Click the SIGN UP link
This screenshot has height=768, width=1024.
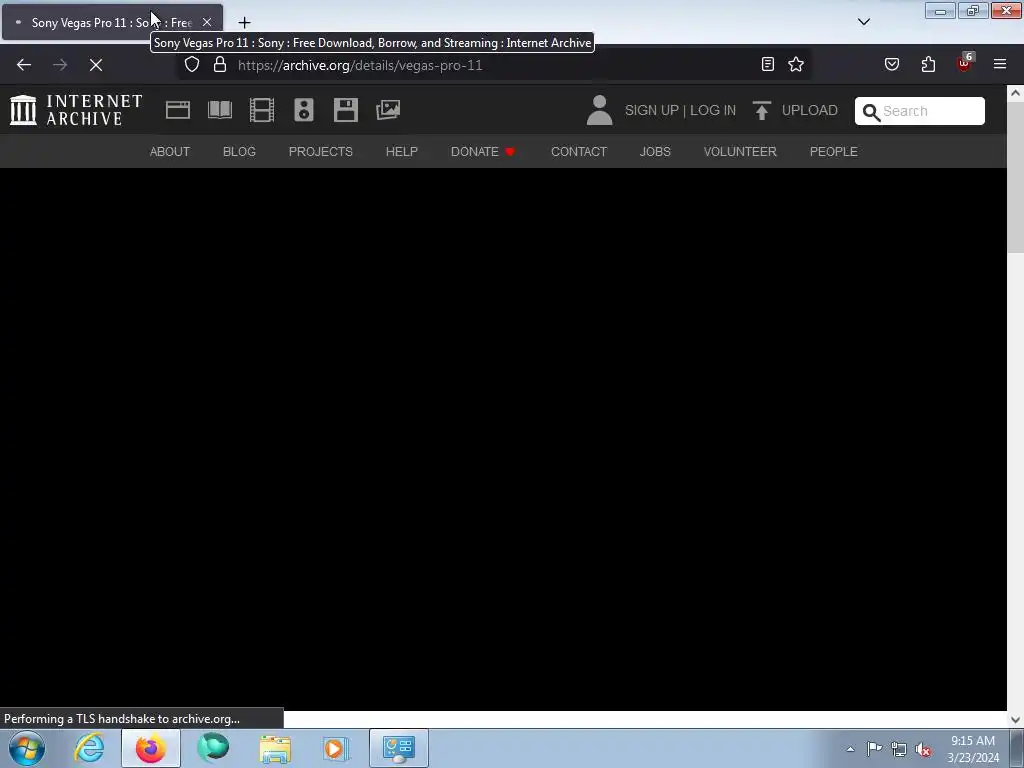point(652,110)
